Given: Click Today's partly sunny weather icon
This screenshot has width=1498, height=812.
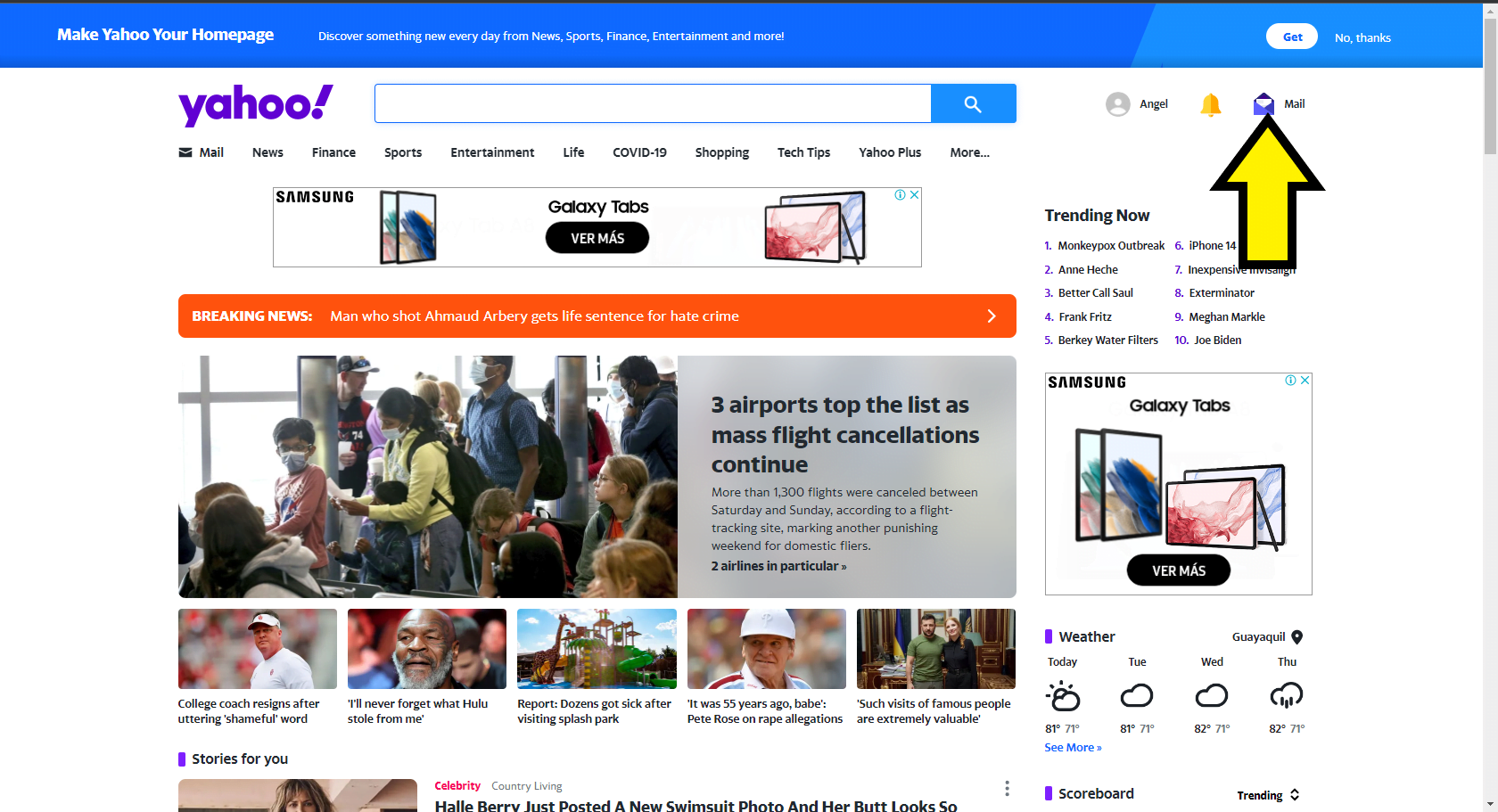Looking at the screenshot, I should pos(1063,695).
